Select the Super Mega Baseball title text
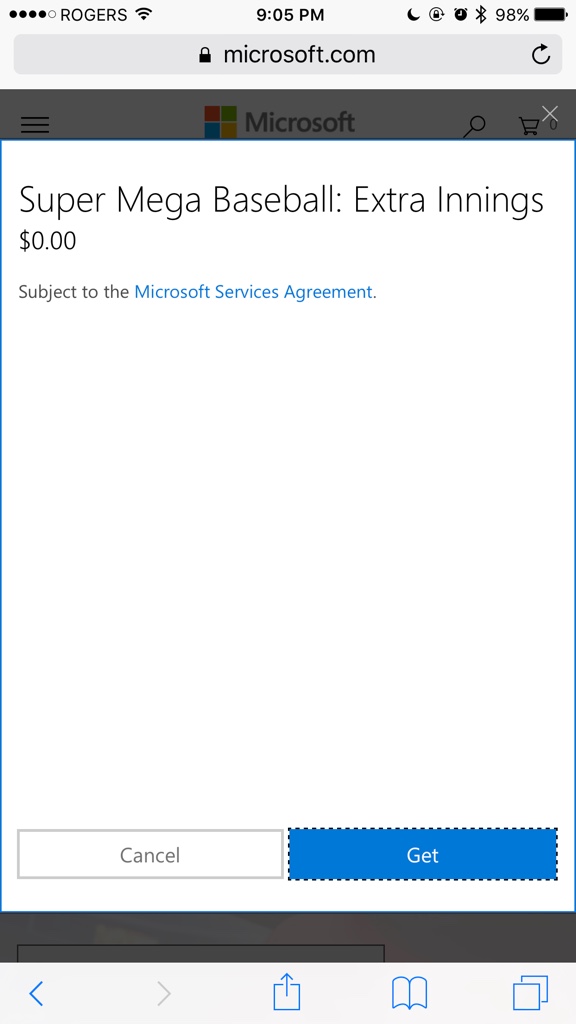 (281, 200)
